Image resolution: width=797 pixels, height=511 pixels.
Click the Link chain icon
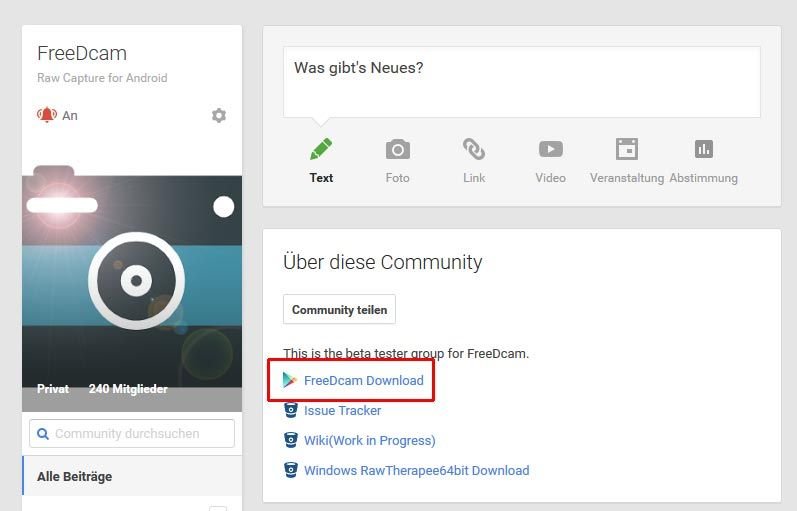click(x=474, y=149)
